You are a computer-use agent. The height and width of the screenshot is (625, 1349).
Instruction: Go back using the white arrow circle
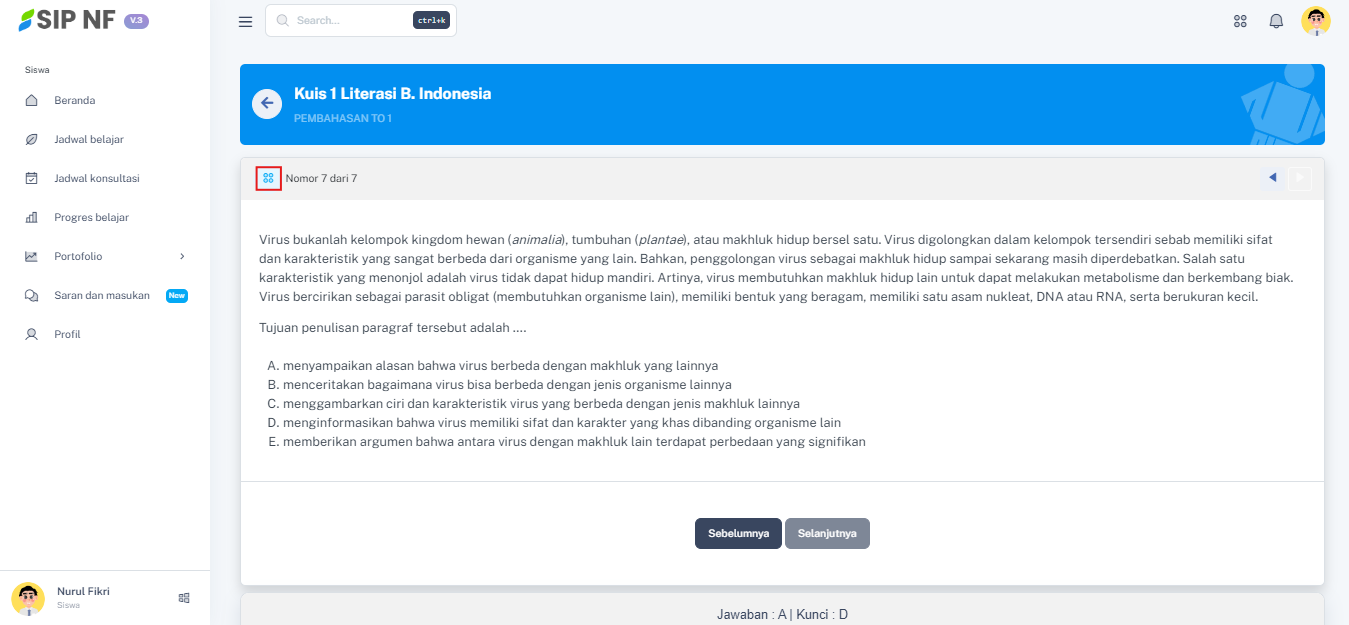pos(267,104)
